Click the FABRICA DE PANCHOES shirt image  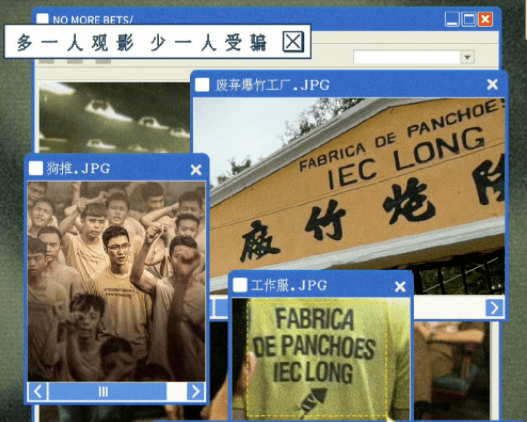point(321,359)
